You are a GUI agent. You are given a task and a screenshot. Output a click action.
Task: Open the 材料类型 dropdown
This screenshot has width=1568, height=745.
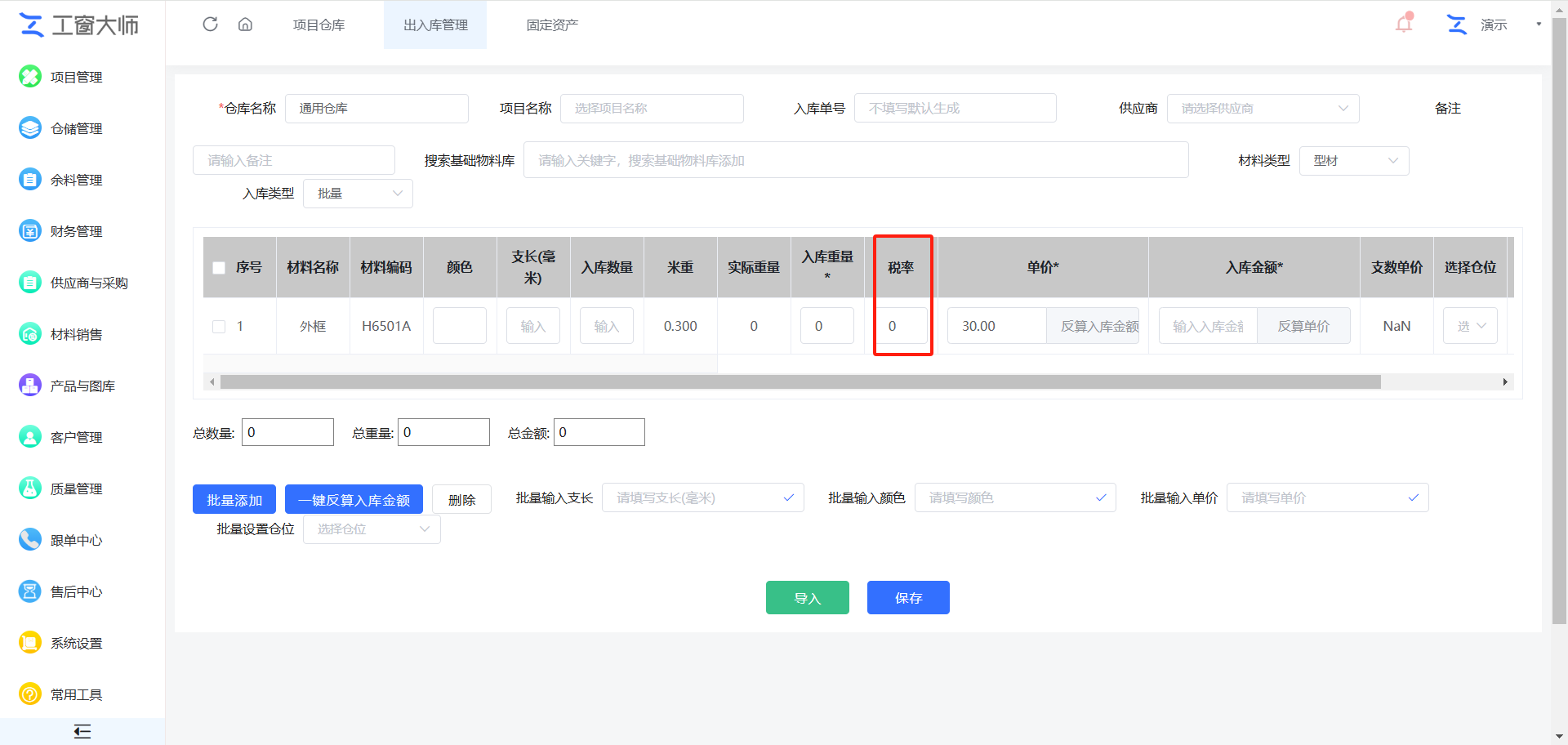[1354, 161]
